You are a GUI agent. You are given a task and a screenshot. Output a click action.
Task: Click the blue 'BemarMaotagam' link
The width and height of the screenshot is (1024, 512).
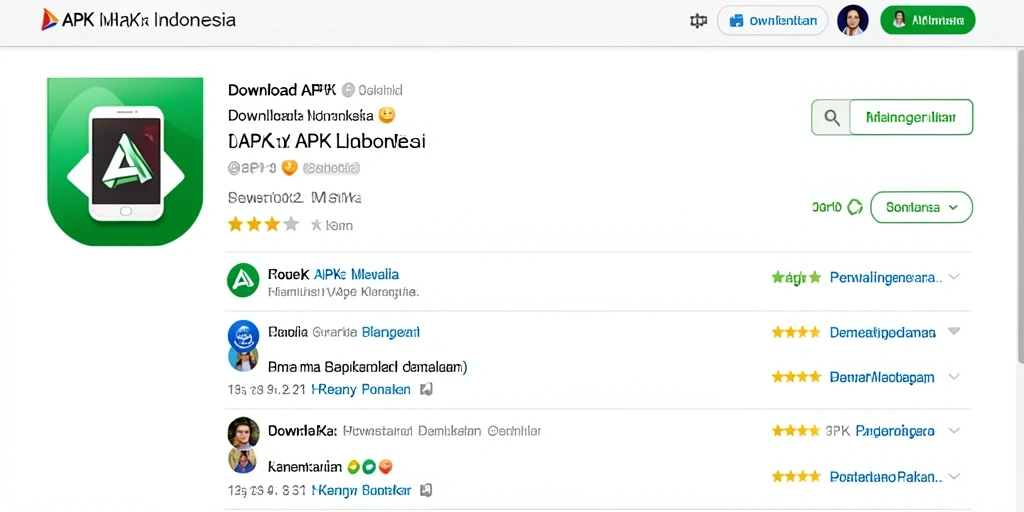click(882, 377)
